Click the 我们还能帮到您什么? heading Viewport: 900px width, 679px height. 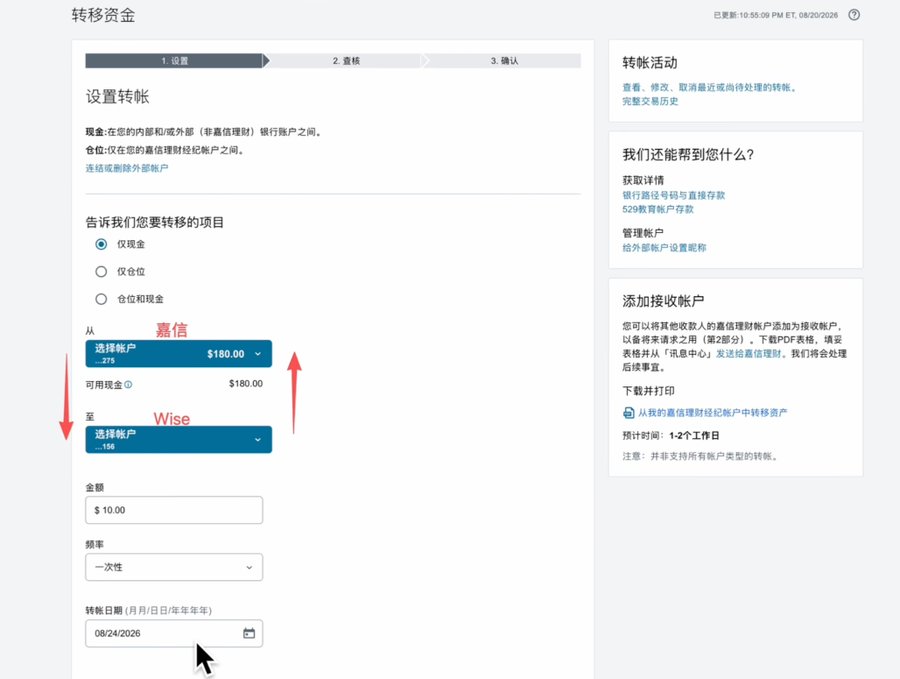[688, 154]
